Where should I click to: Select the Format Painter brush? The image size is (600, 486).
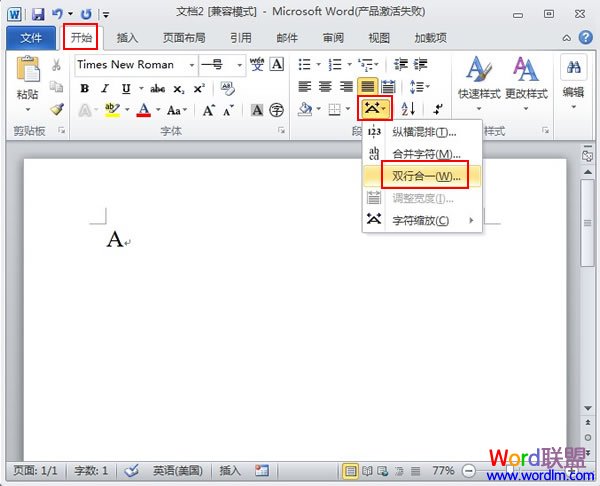pos(57,109)
